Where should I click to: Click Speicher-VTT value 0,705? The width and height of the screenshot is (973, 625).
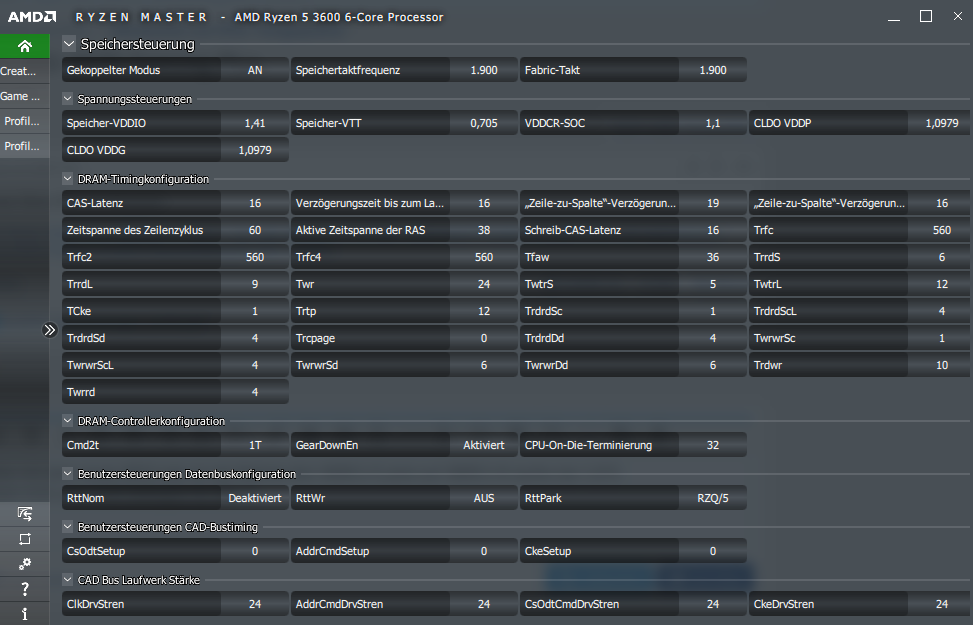tap(483, 123)
